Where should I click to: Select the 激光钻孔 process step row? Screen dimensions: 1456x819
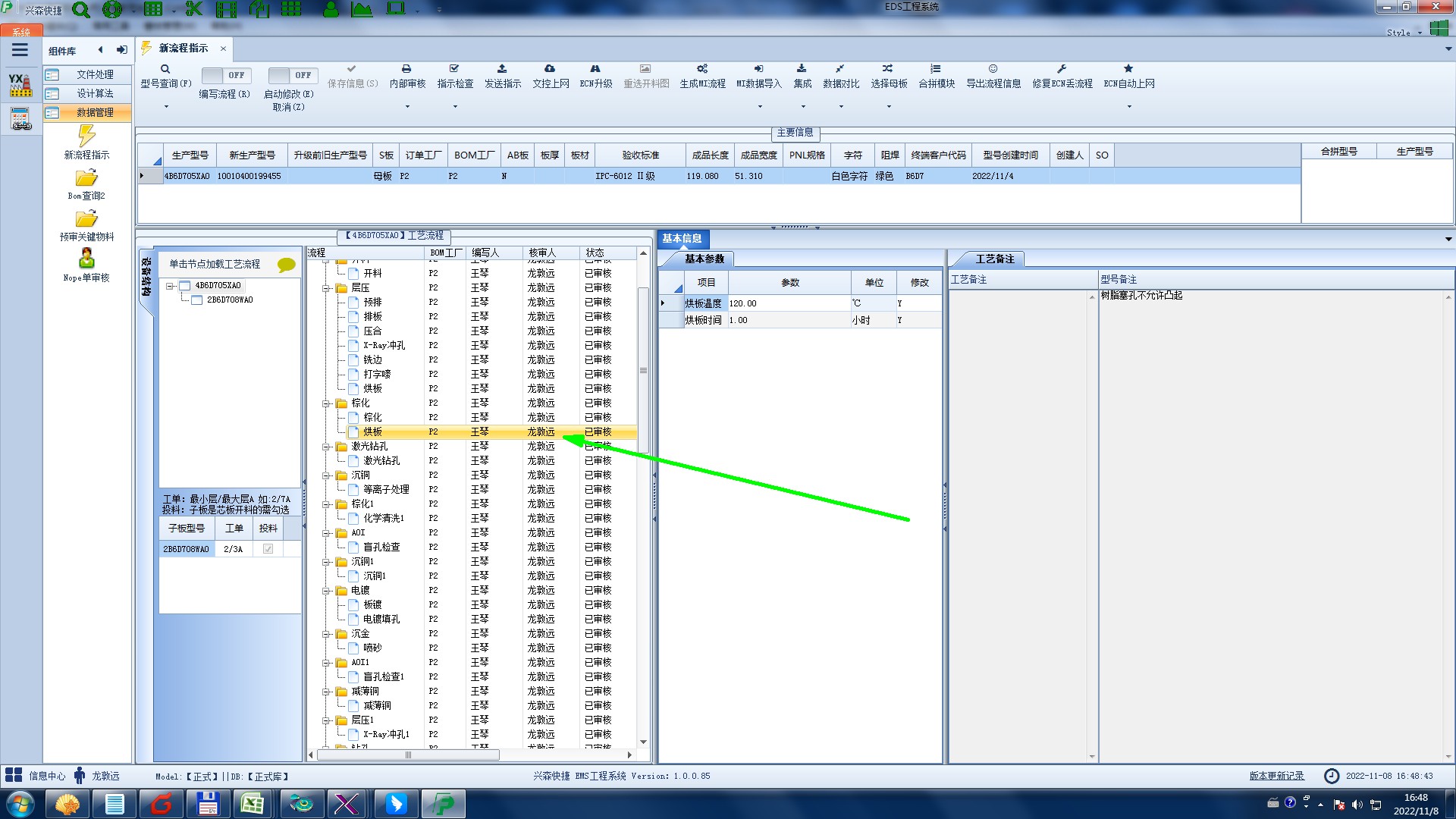[381, 461]
